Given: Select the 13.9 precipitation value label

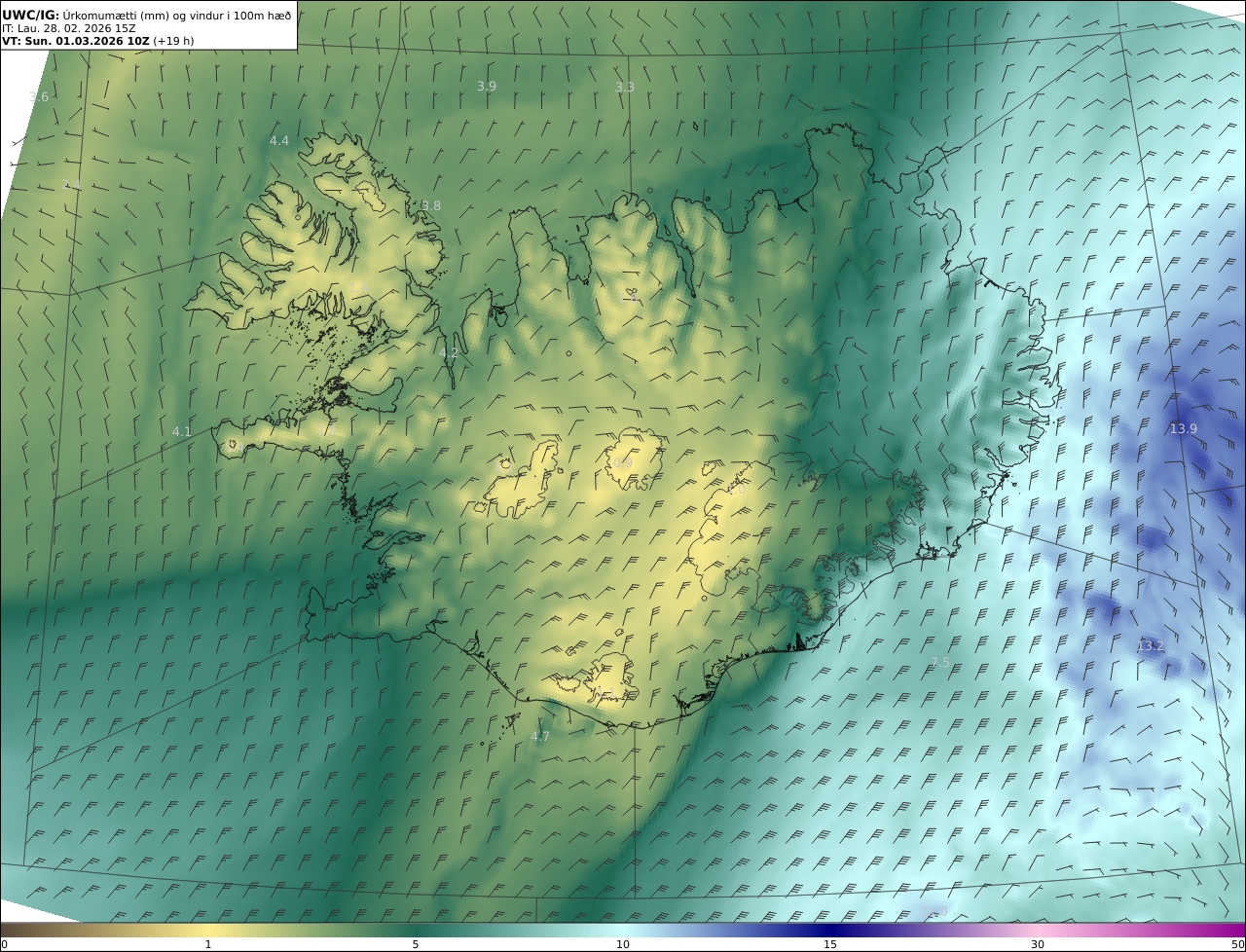Looking at the screenshot, I should (x=1183, y=428).
